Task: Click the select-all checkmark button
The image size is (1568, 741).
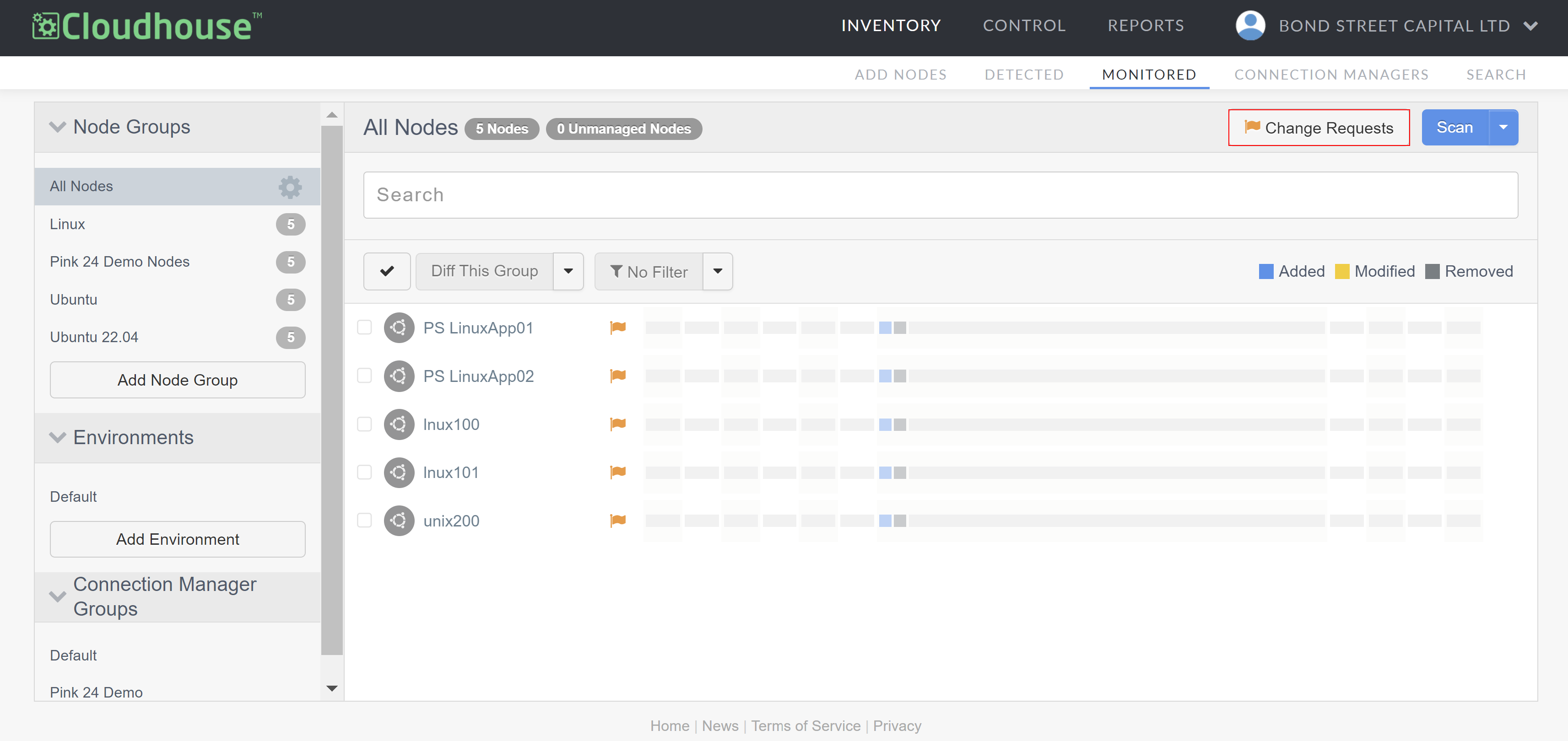Action: click(387, 271)
